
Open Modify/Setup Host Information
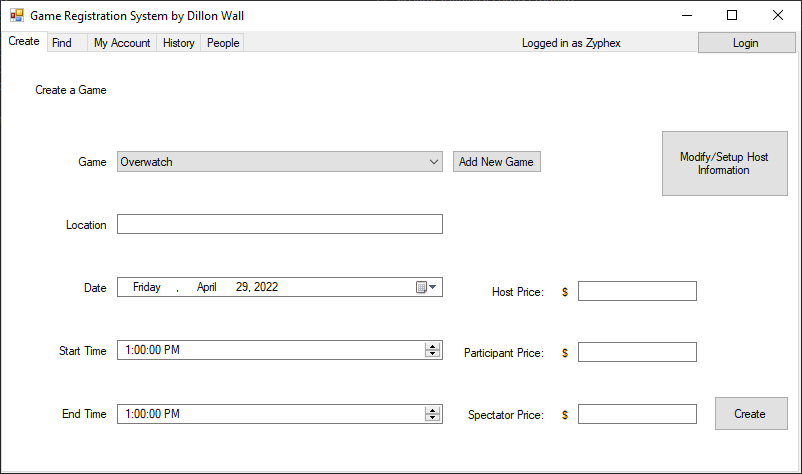tap(724, 163)
